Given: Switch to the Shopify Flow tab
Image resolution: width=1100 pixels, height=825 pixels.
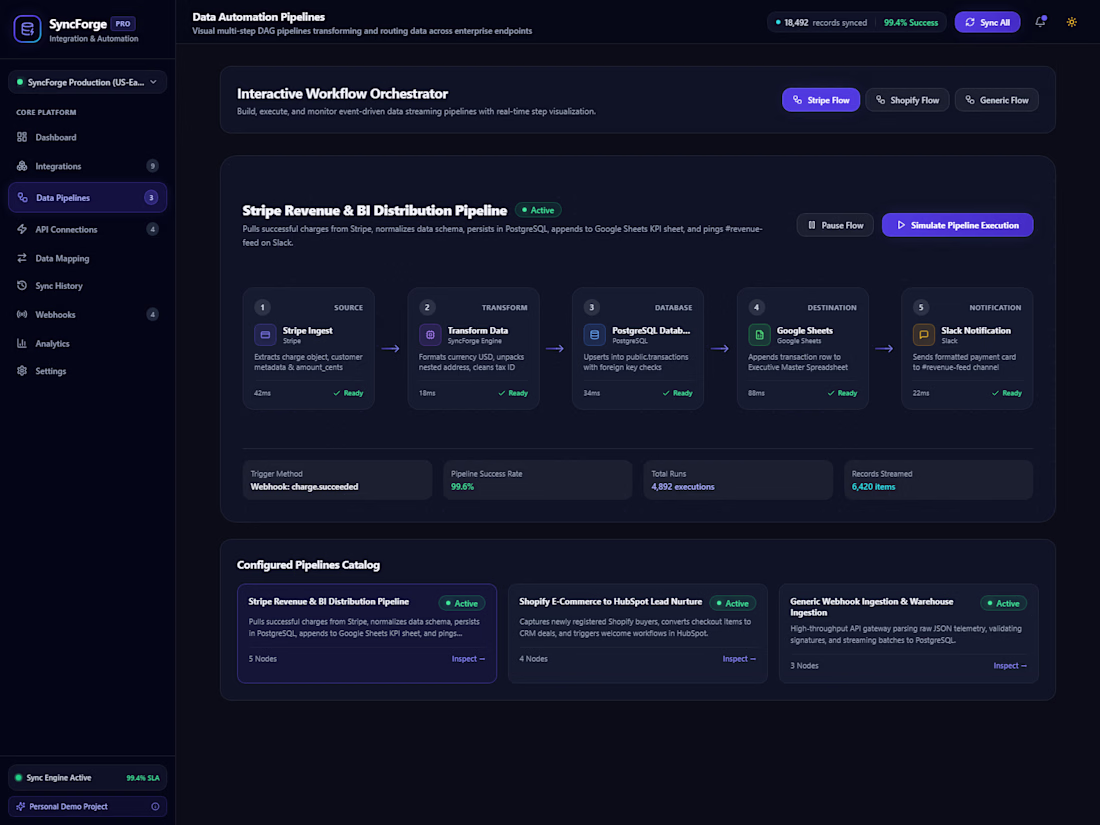Looking at the screenshot, I should 907,100.
